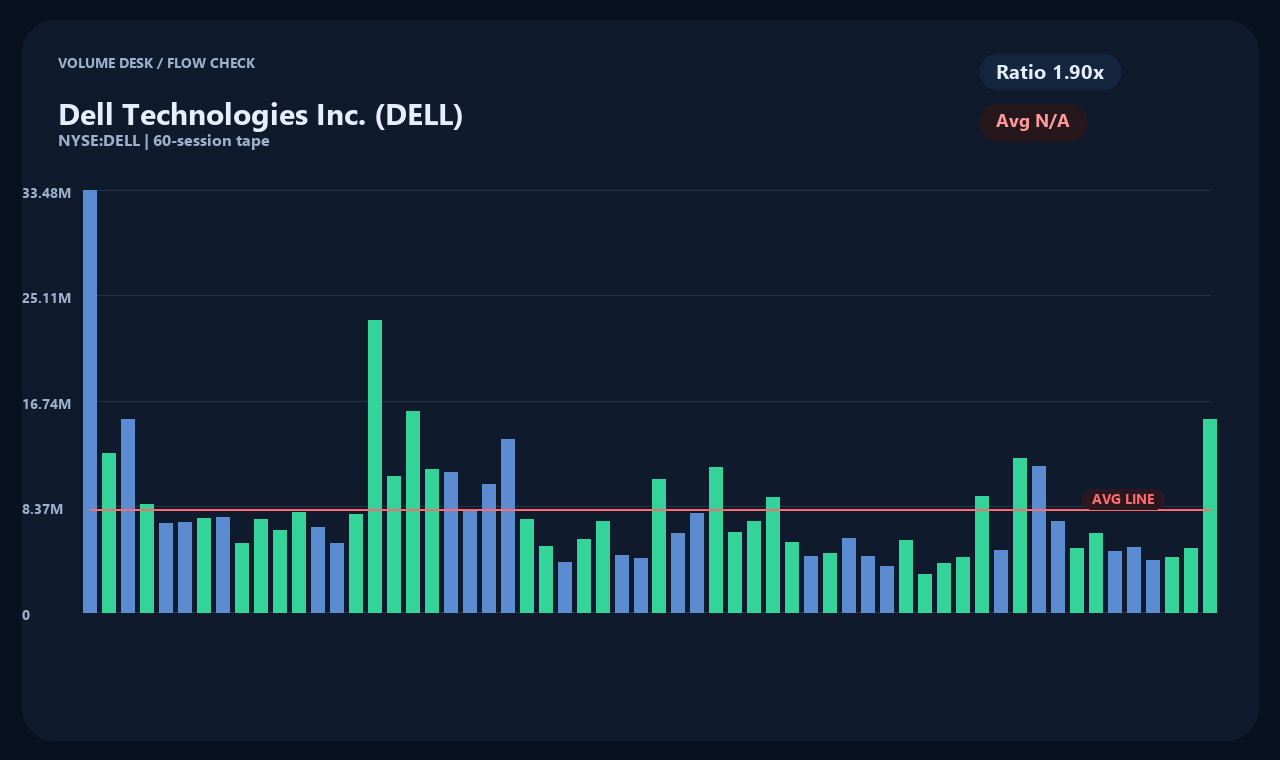Click the 16.74M axis label
1280x760 pixels.
tap(46, 404)
